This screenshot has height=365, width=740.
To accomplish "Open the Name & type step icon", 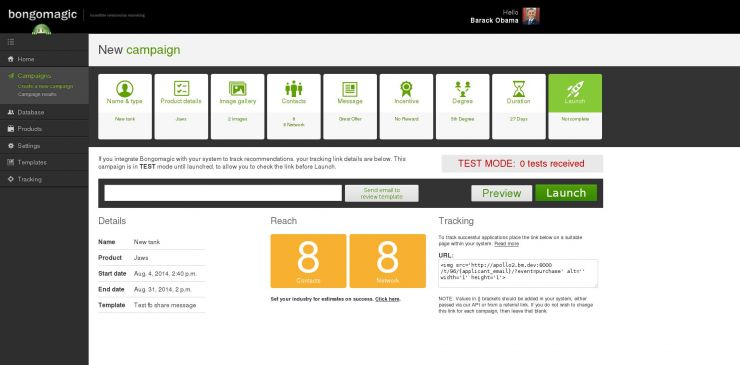I will tap(125, 89).
